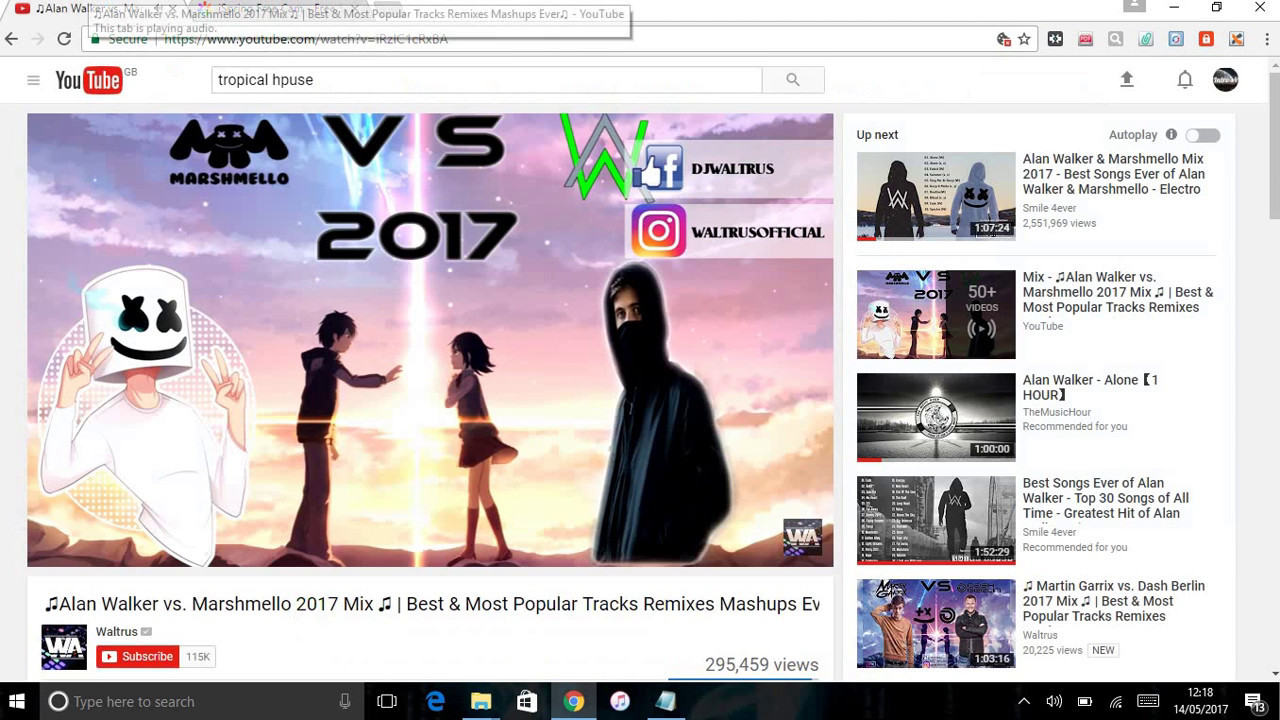Open the Waltrus channel avatar
Viewport: 1280px width, 720px height.
64,647
